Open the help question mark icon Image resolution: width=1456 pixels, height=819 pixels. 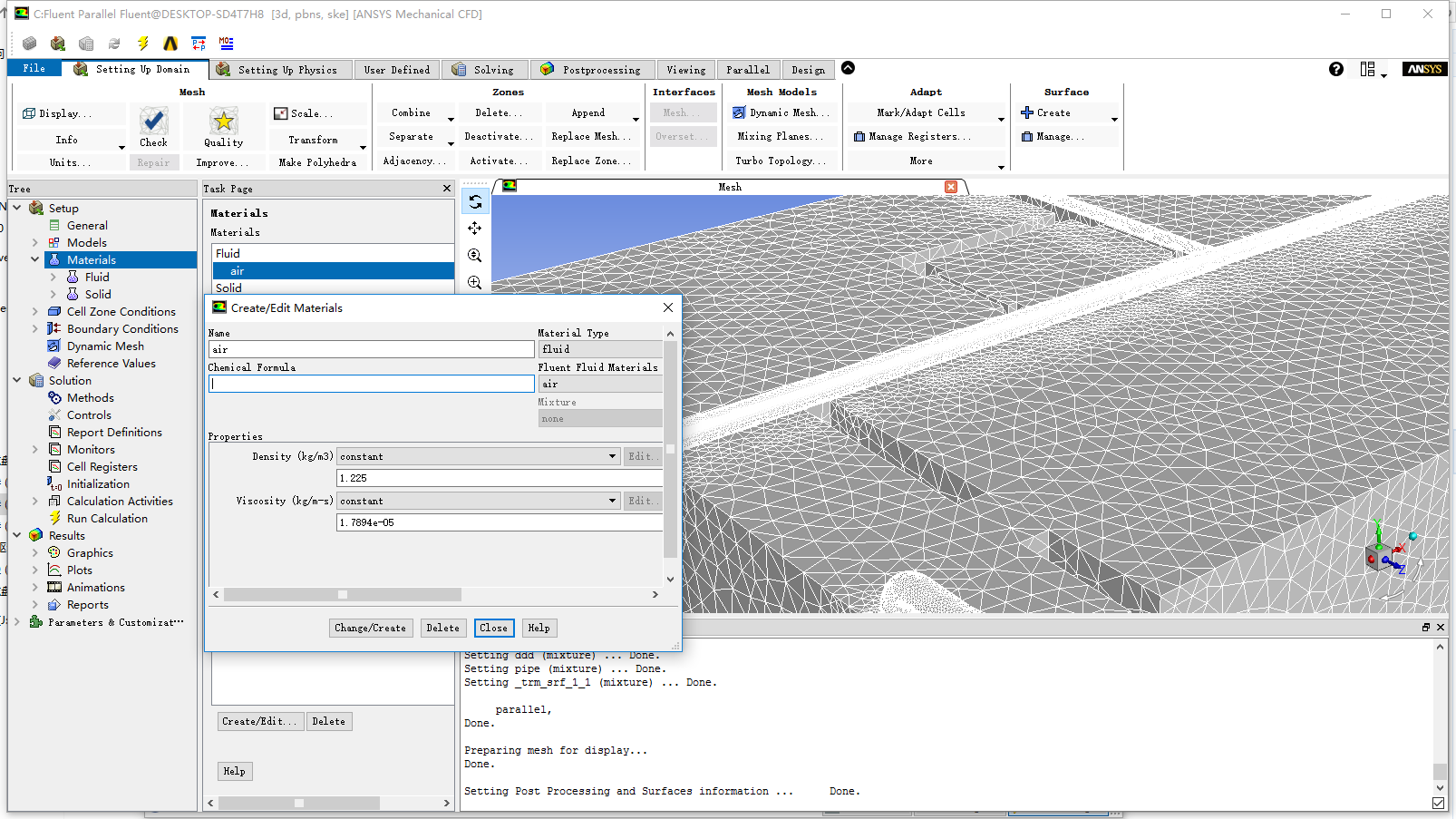click(1336, 69)
